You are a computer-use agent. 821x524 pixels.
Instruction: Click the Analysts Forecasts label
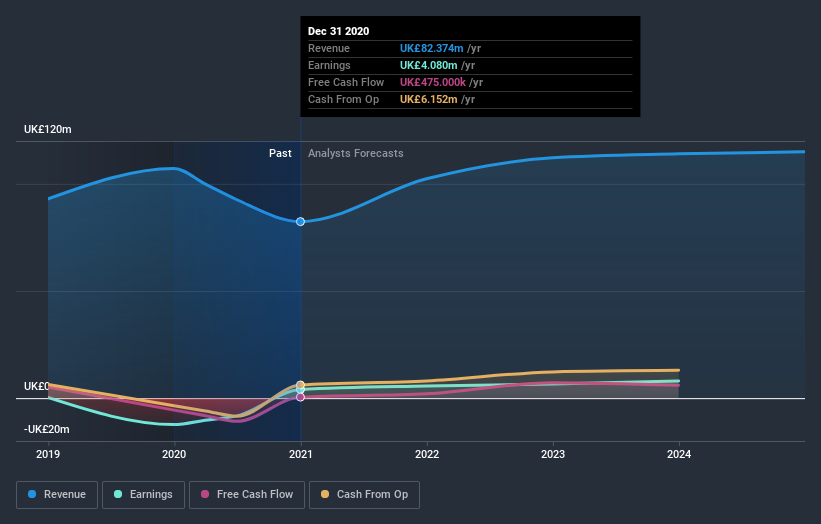pyautogui.click(x=356, y=153)
